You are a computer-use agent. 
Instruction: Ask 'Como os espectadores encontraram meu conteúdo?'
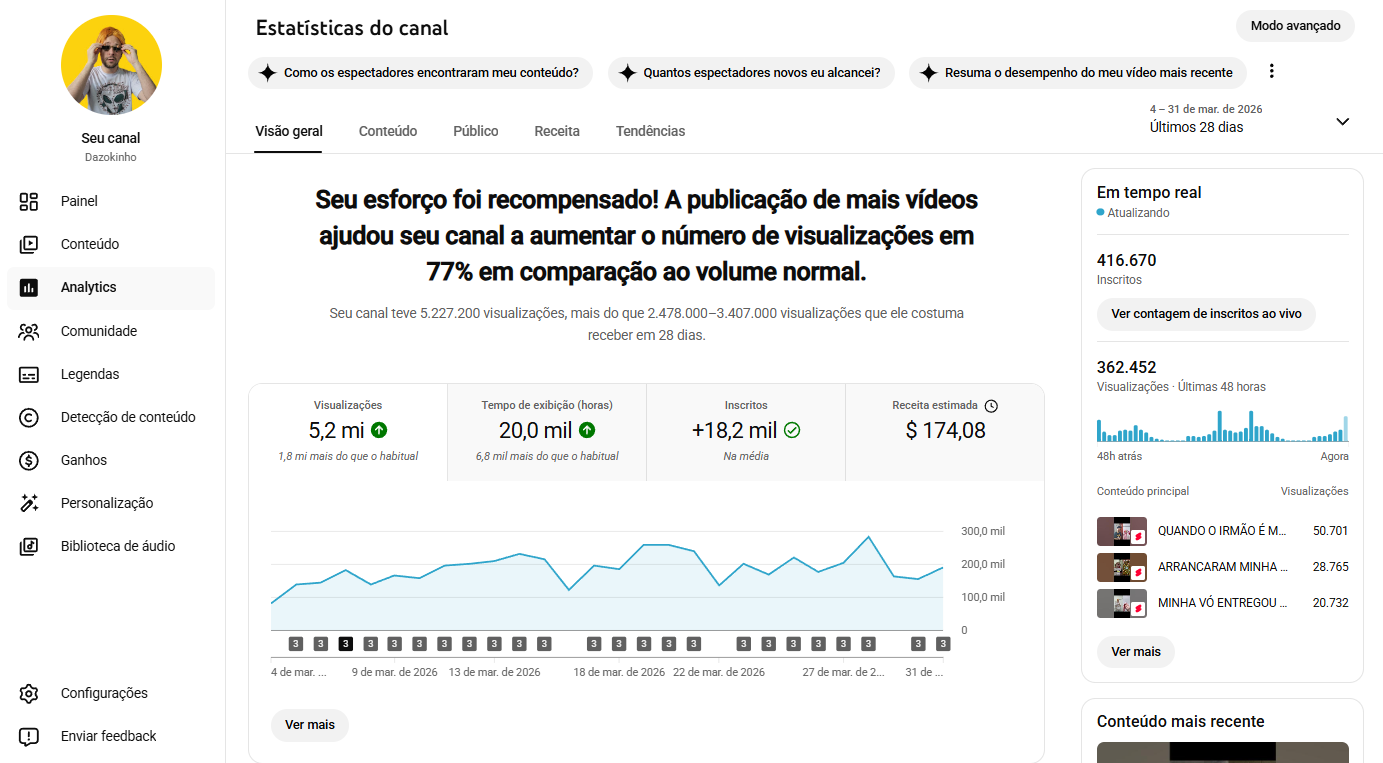point(420,73)
